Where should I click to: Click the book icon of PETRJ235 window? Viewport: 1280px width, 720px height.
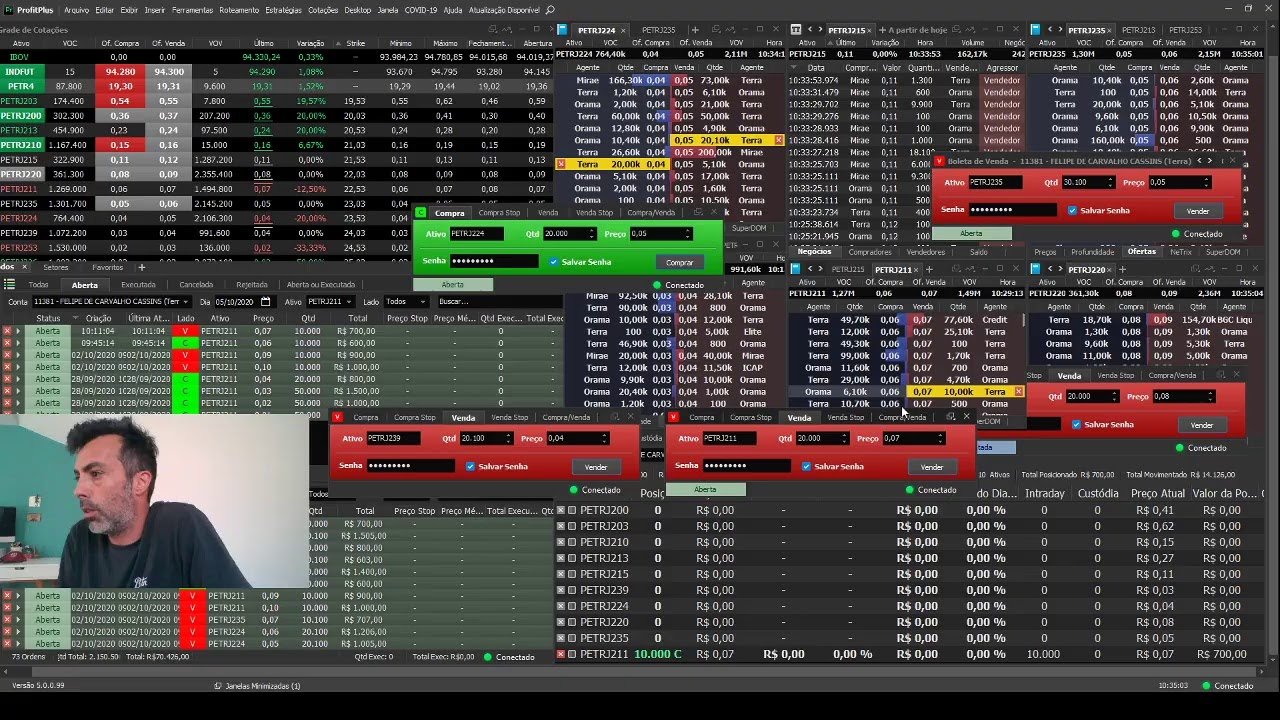[x=1036, y=30]
